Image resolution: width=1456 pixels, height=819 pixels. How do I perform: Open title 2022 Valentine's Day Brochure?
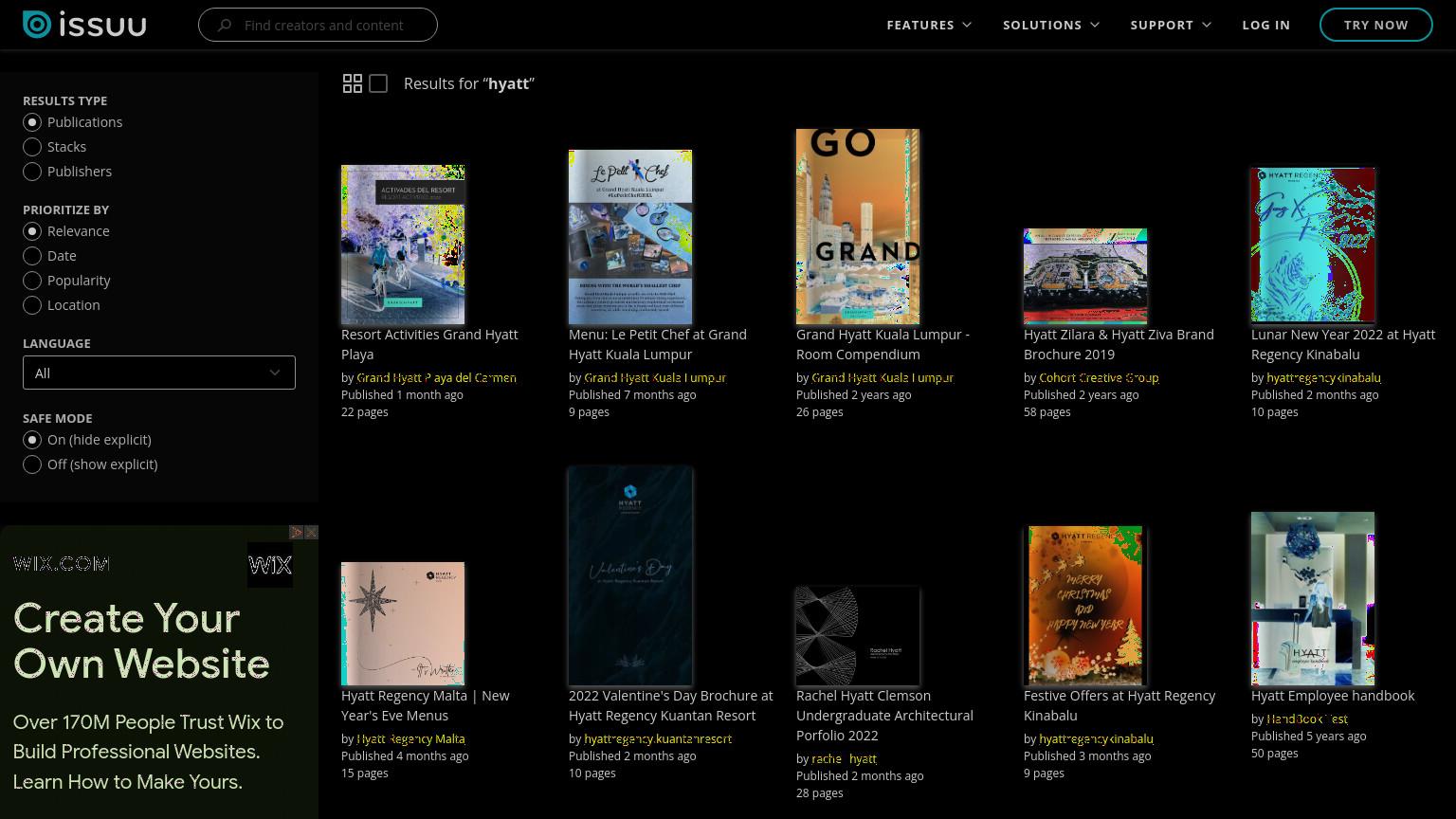(671, 705)
